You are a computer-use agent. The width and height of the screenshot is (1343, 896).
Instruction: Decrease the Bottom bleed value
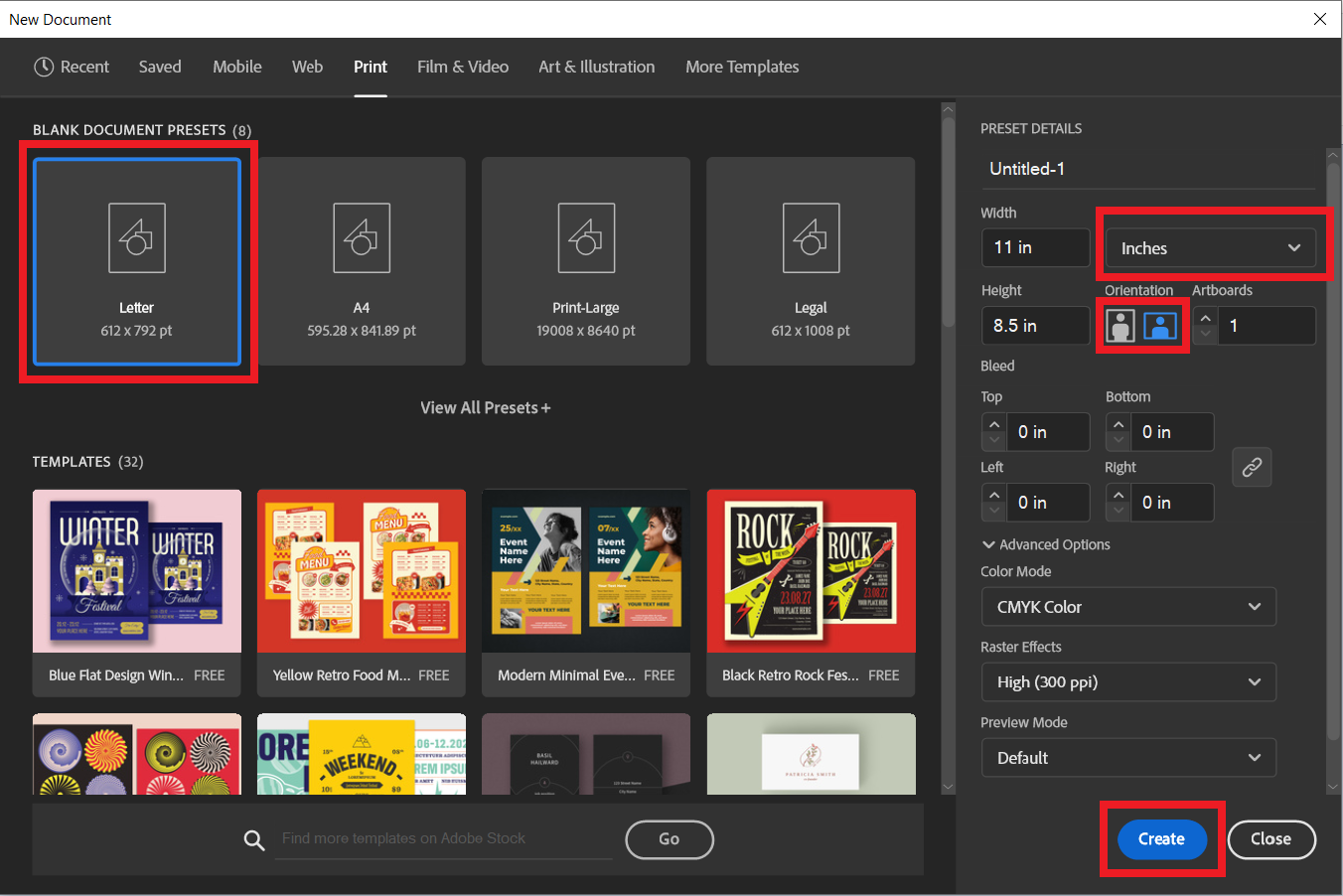1118,441
